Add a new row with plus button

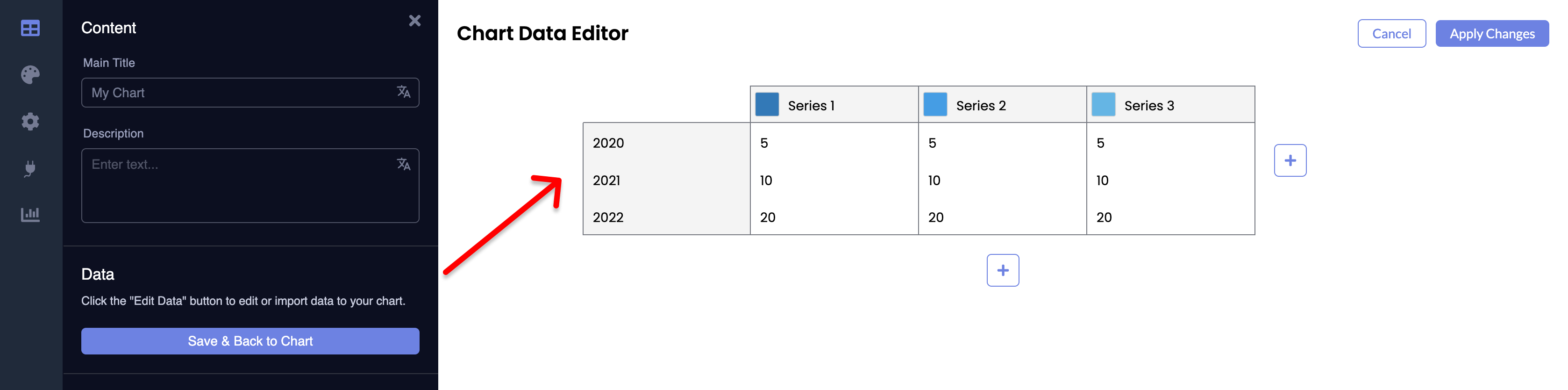pyautogui.click(x=1003, y=271)
